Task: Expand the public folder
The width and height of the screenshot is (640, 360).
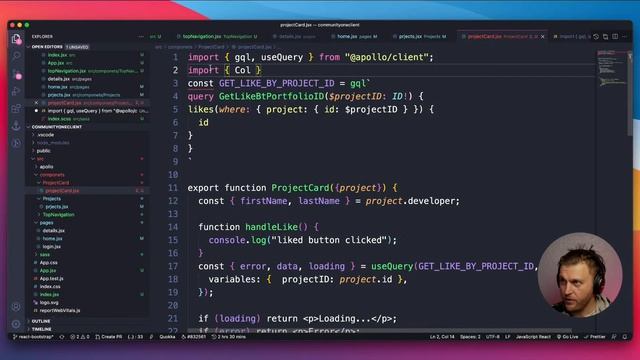Action: (x=43, y=151)
